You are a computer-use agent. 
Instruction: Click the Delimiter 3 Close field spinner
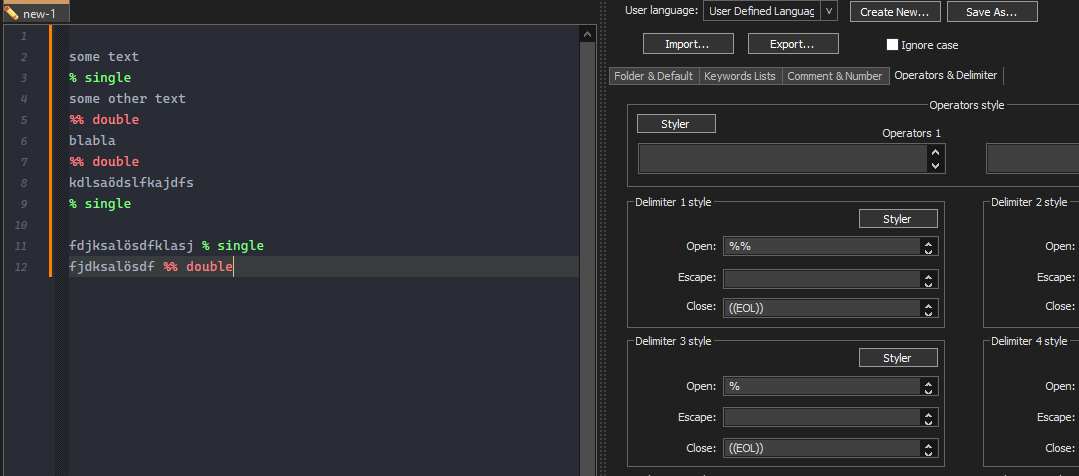click(930, 448)
